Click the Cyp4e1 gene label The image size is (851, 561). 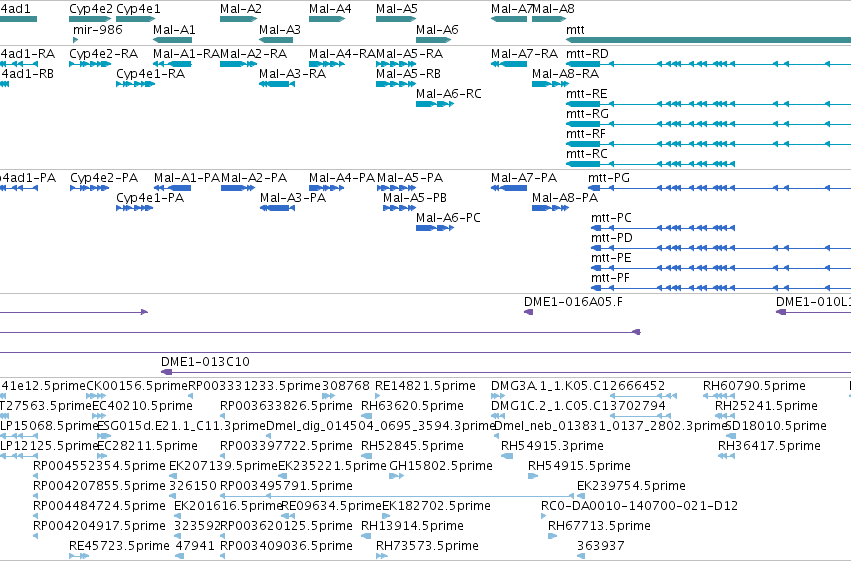coord(138,9)
